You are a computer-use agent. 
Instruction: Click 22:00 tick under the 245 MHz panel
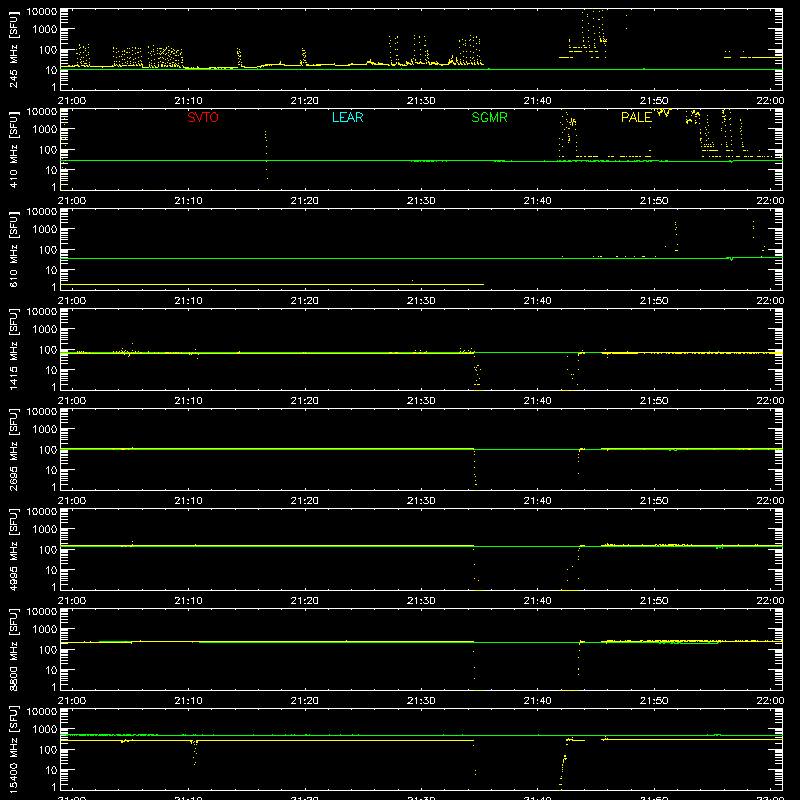click(x=770, y=101)
